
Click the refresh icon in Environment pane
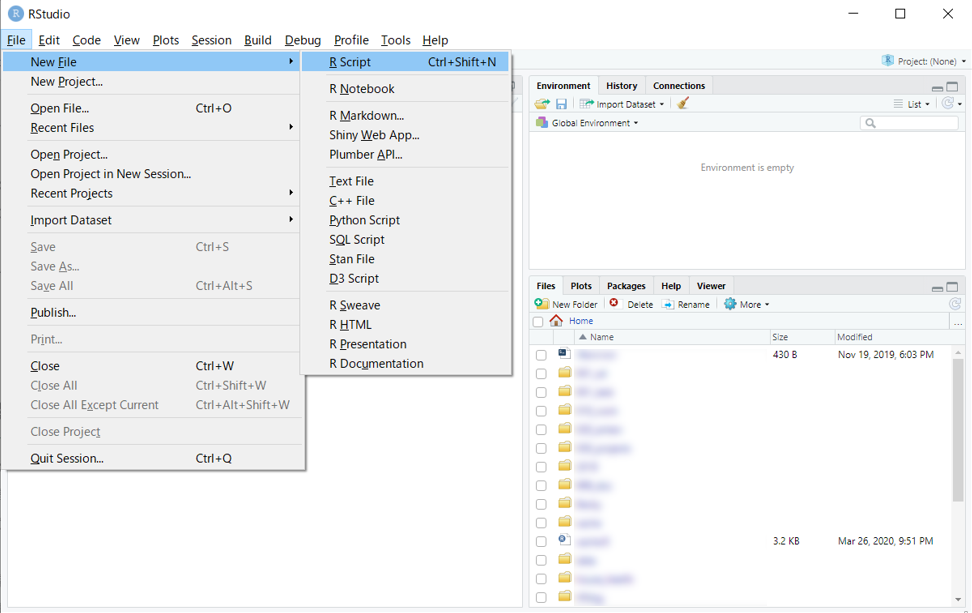947,104
